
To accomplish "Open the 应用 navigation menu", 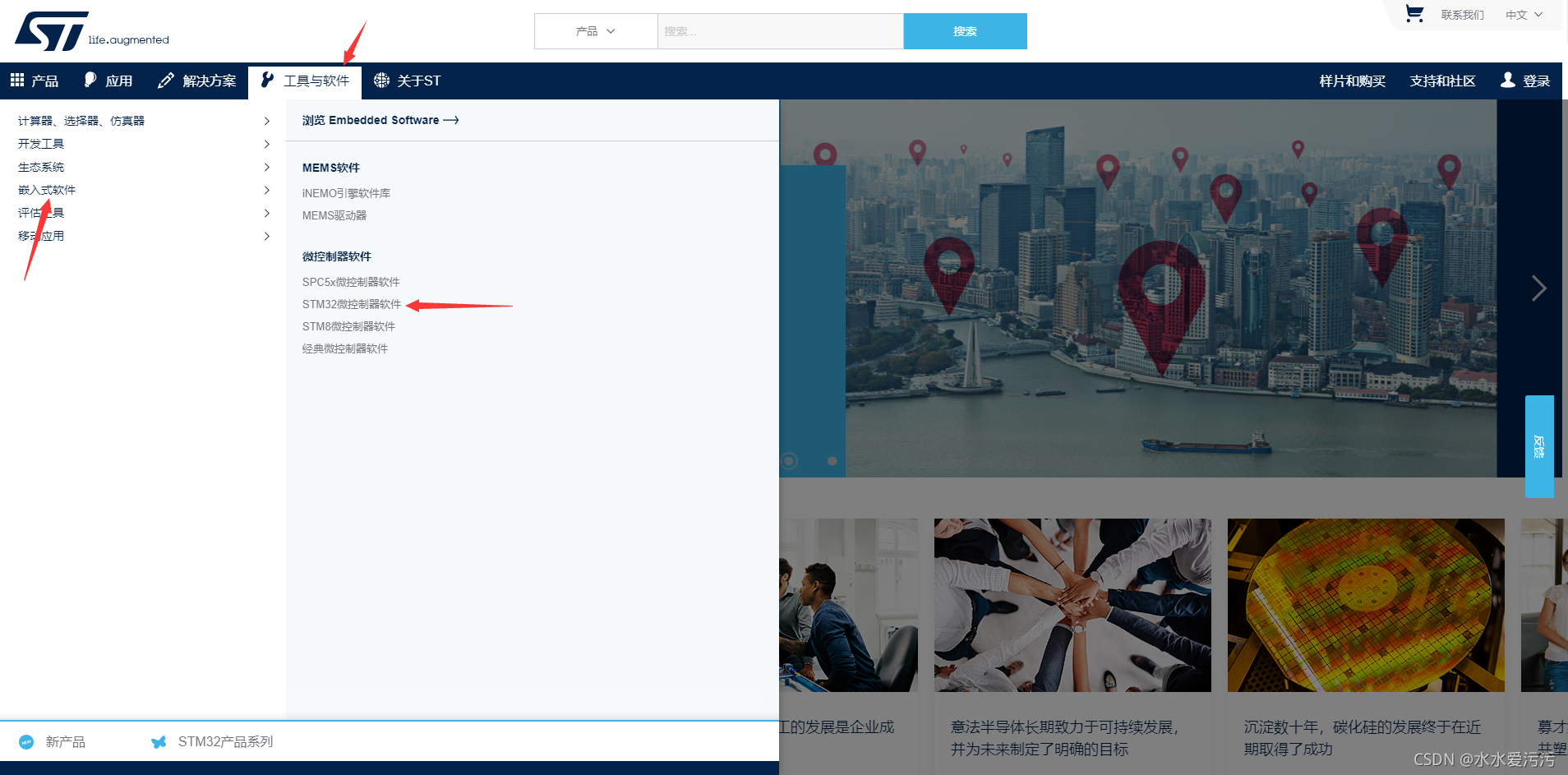I will [x=108, y=81].
